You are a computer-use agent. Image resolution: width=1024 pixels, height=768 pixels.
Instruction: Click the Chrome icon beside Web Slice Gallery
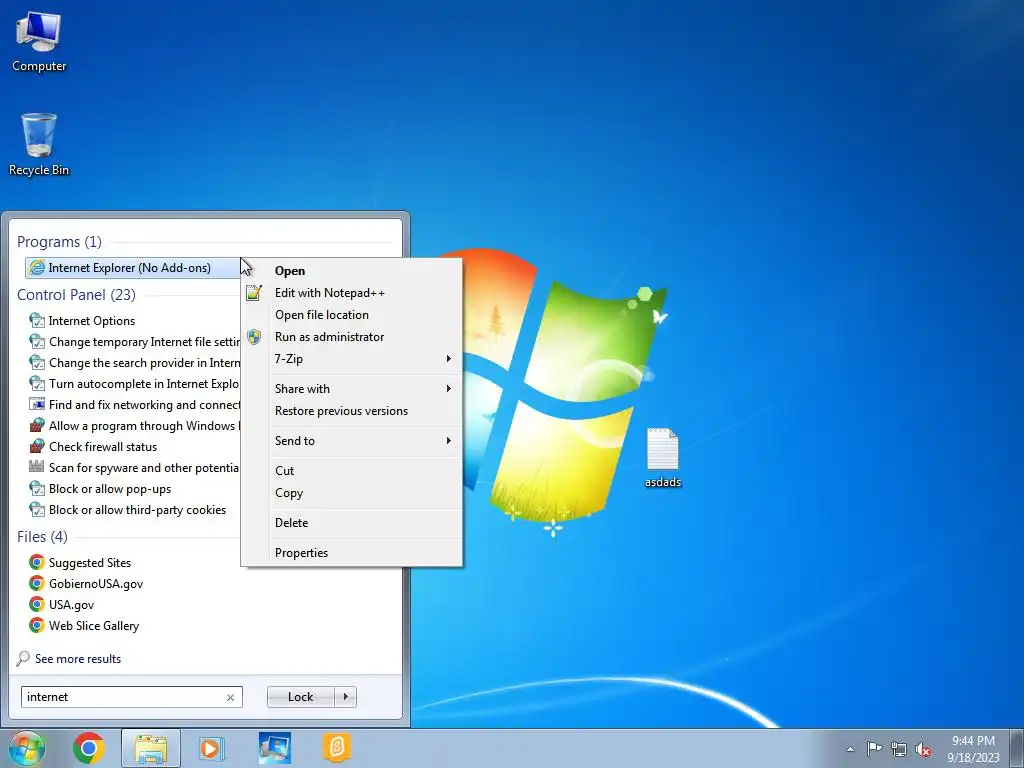point(37,625)
